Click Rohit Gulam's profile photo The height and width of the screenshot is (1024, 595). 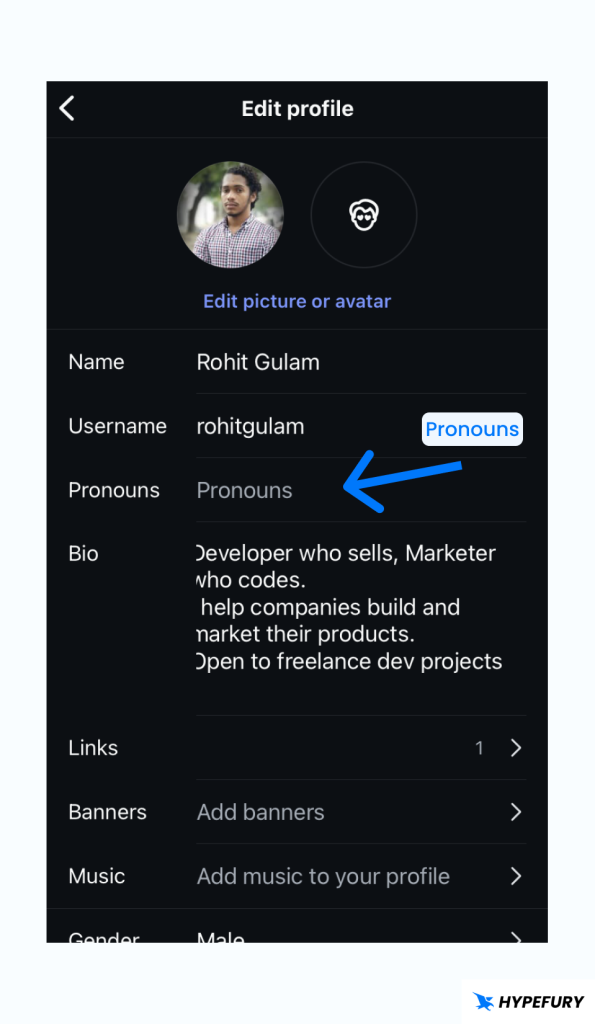(x=230, y=215)
